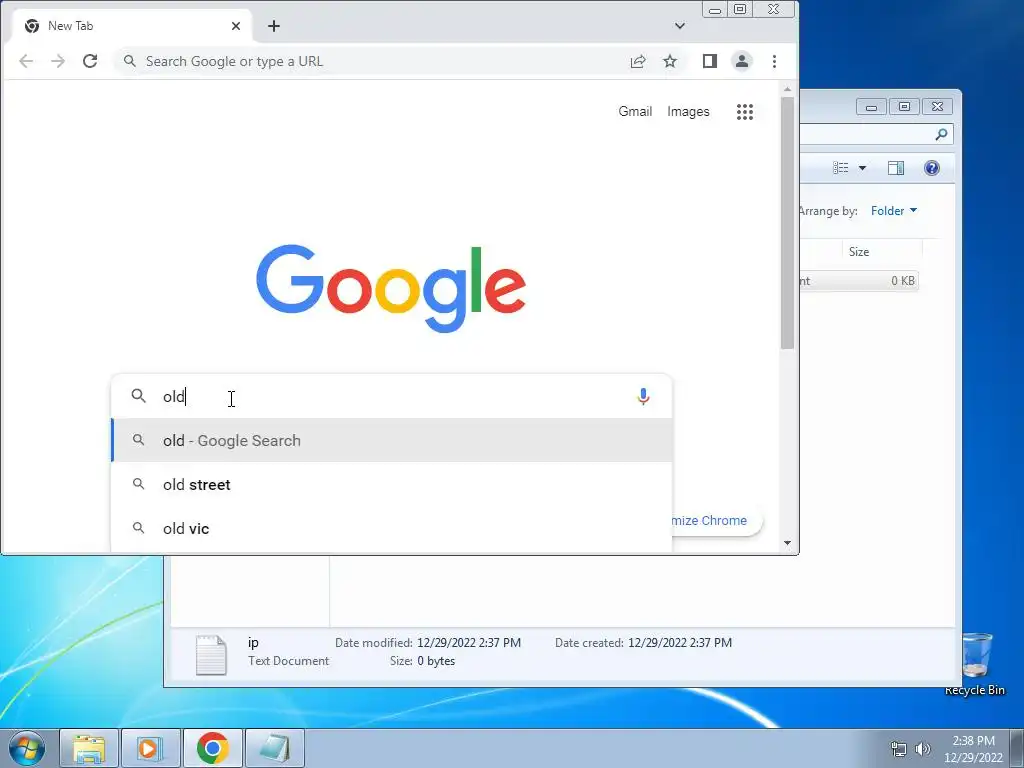Click the volume speaker tray icon
This screenshot has width=1024, height=768.
coord(923,749)
